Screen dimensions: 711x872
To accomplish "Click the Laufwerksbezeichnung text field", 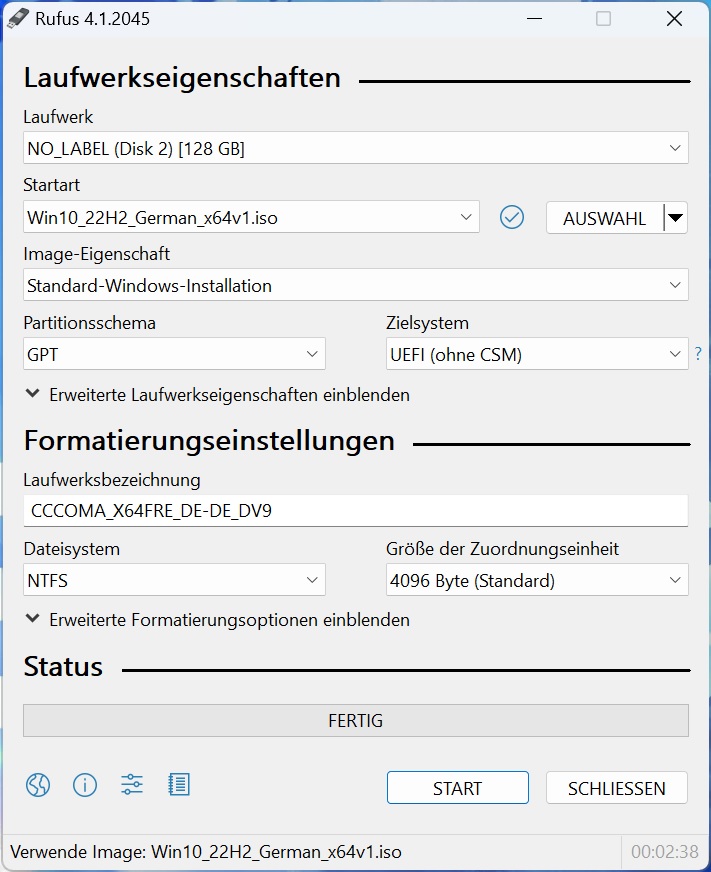I will pyautogui.click(x=356, y=511).
